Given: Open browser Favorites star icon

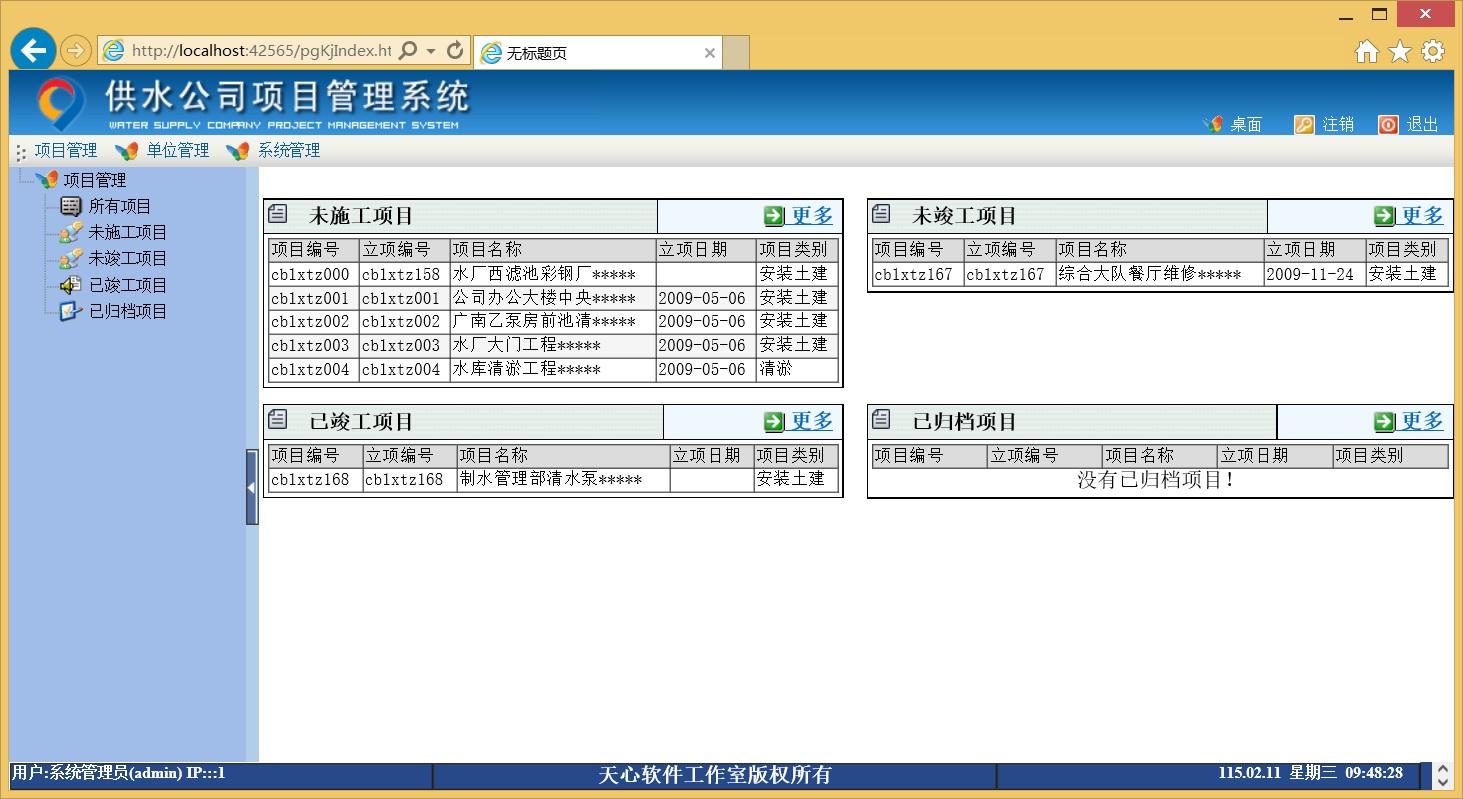Looking at the screenshot, I should 1400,52.
